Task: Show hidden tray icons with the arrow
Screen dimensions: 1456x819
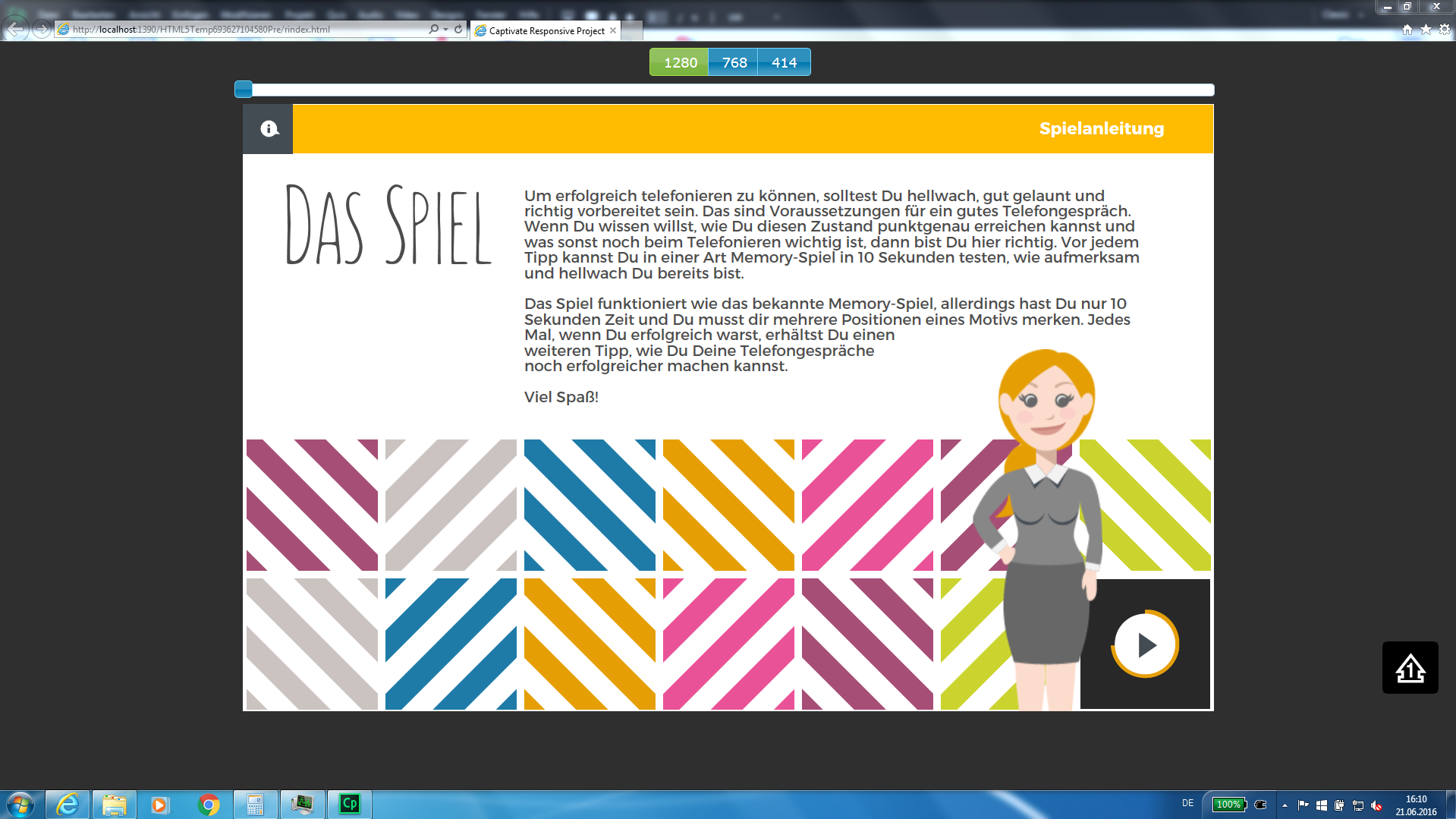Action: [x=1285, y=805]
